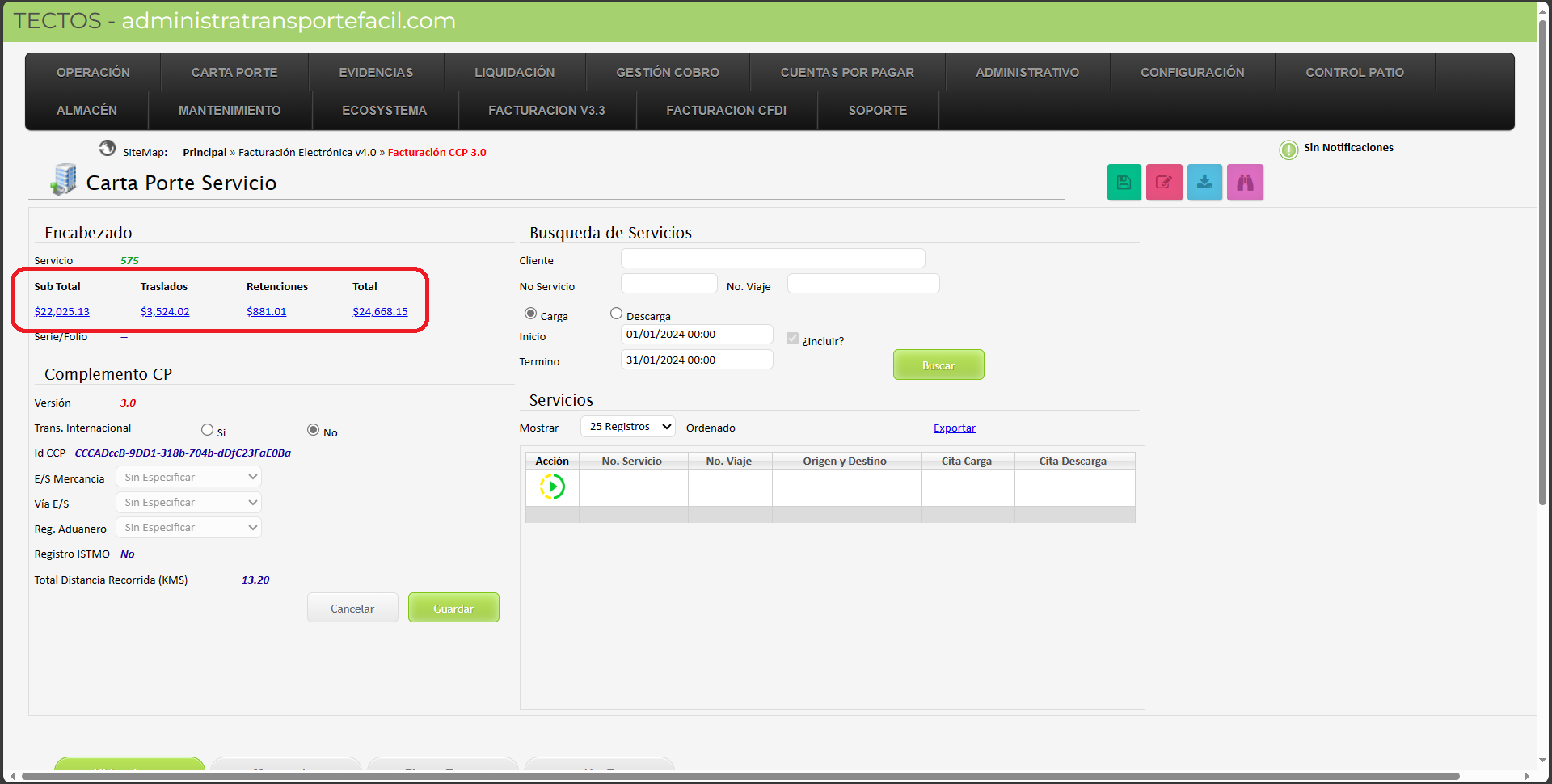Select the Descarga radio option

(617, 314)
